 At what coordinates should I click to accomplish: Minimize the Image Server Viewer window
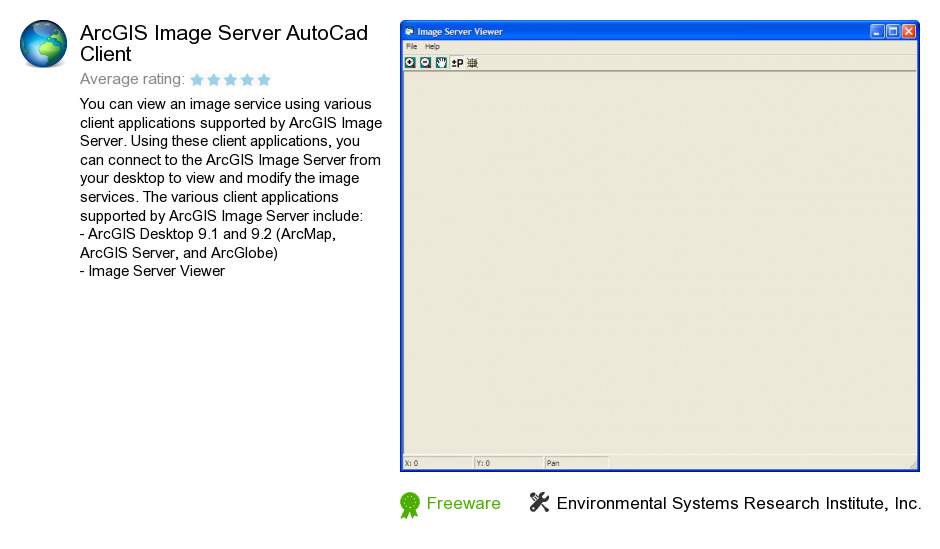[x=877, y=31]
